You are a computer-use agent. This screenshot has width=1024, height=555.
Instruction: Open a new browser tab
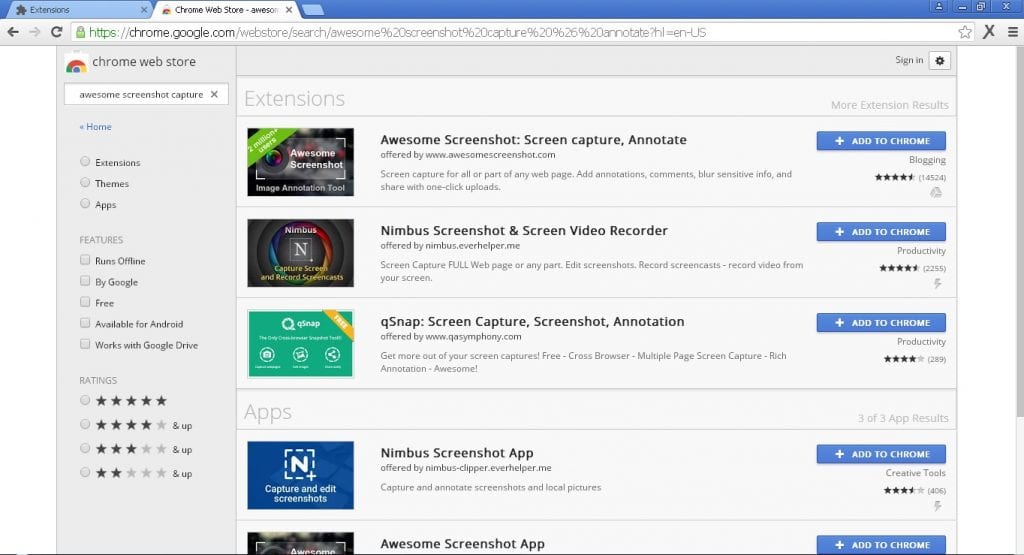[312, 10]
